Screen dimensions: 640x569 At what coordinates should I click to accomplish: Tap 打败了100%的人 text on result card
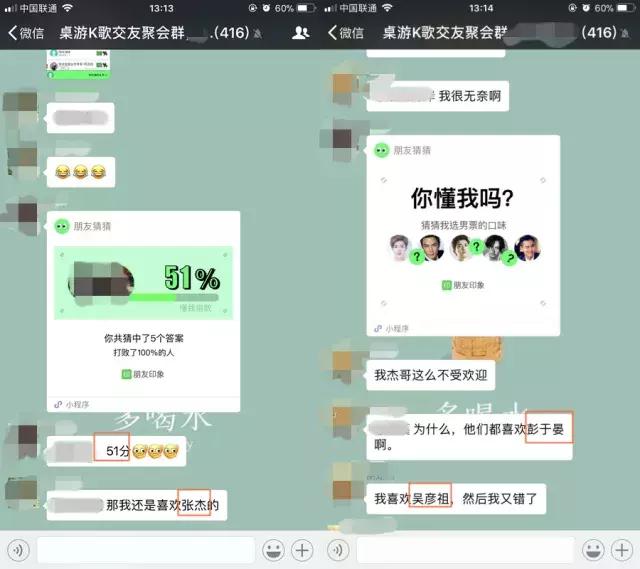(x=144, y=353)
